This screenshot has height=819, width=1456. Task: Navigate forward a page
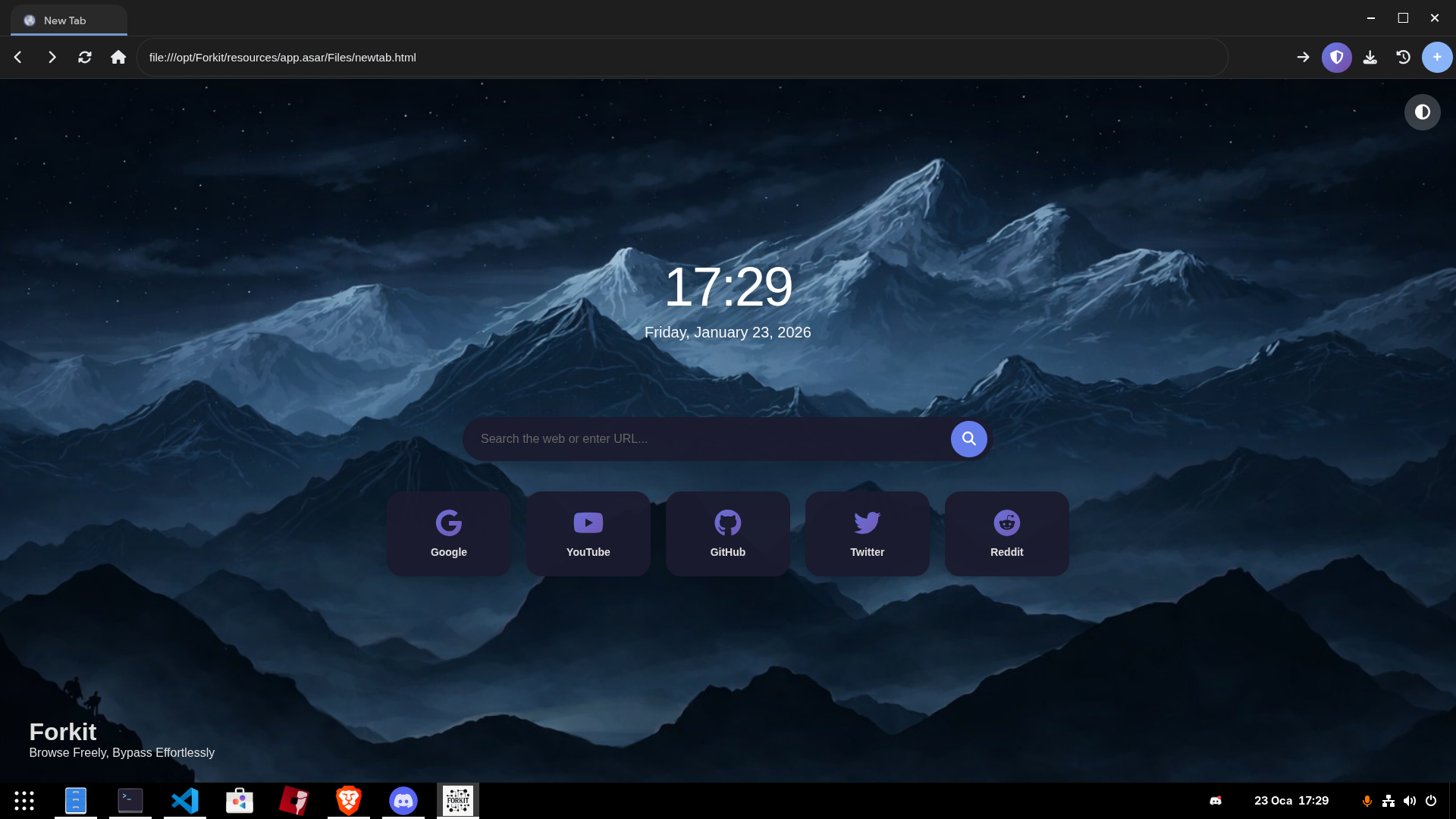pyautogui.click(x=52, y=57)
